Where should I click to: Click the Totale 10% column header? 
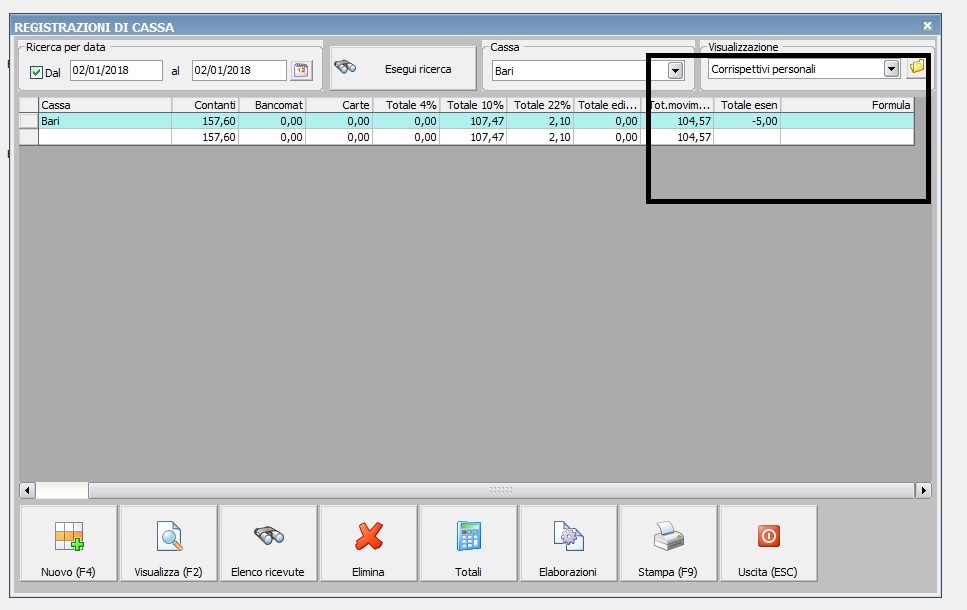point(473,105)
